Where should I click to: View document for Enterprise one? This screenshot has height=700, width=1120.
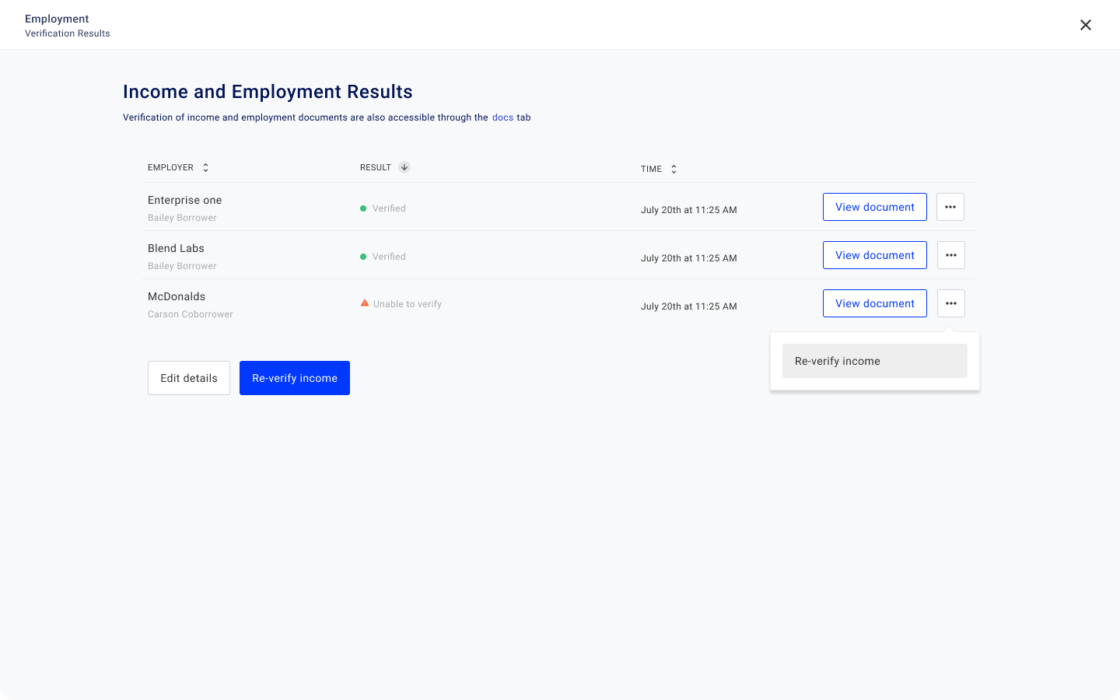click(x=874, y=207)
